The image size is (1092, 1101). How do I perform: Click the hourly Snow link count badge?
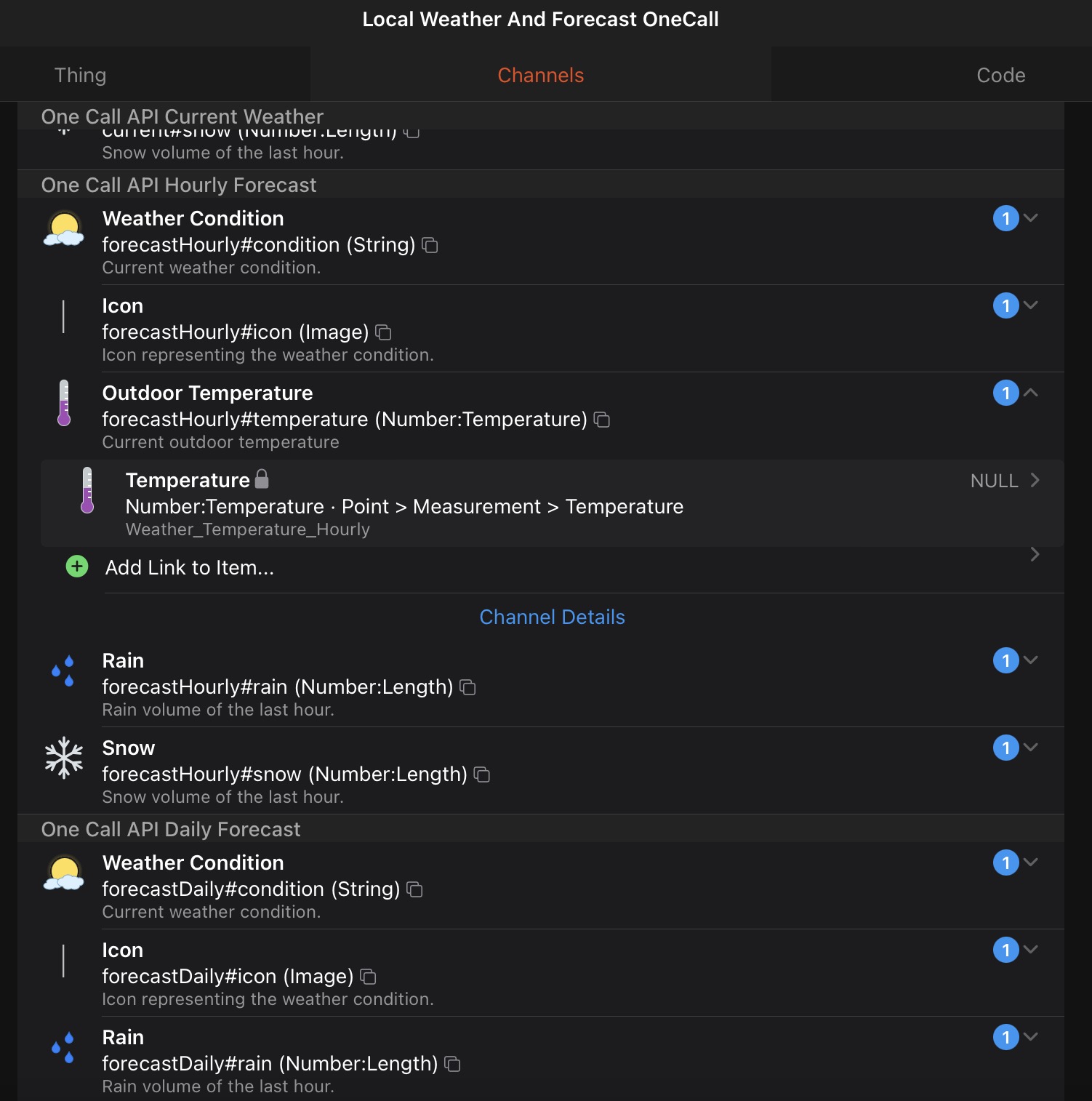(1006, 748)
